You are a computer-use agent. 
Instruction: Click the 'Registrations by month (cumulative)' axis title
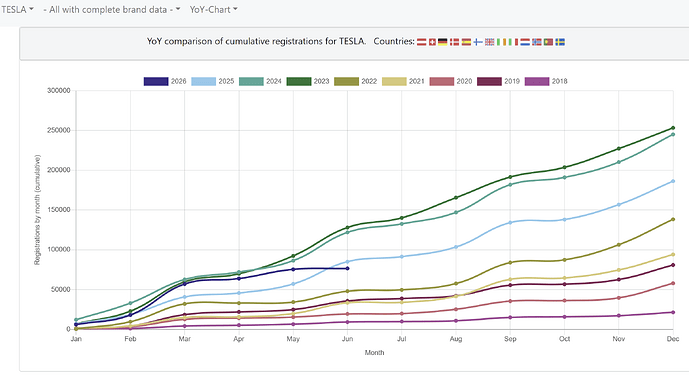pyautogui.click(x=37, y=210)
